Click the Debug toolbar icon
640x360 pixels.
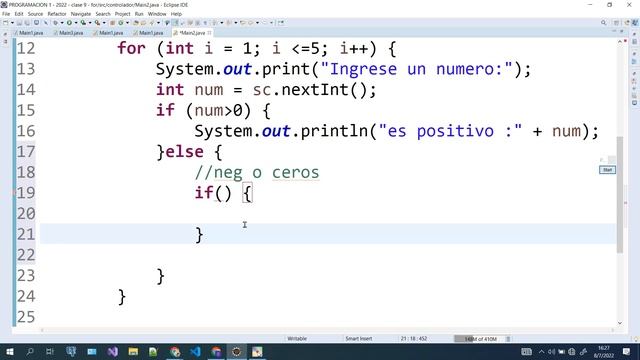pyautogui.click(x=56, y=23)
